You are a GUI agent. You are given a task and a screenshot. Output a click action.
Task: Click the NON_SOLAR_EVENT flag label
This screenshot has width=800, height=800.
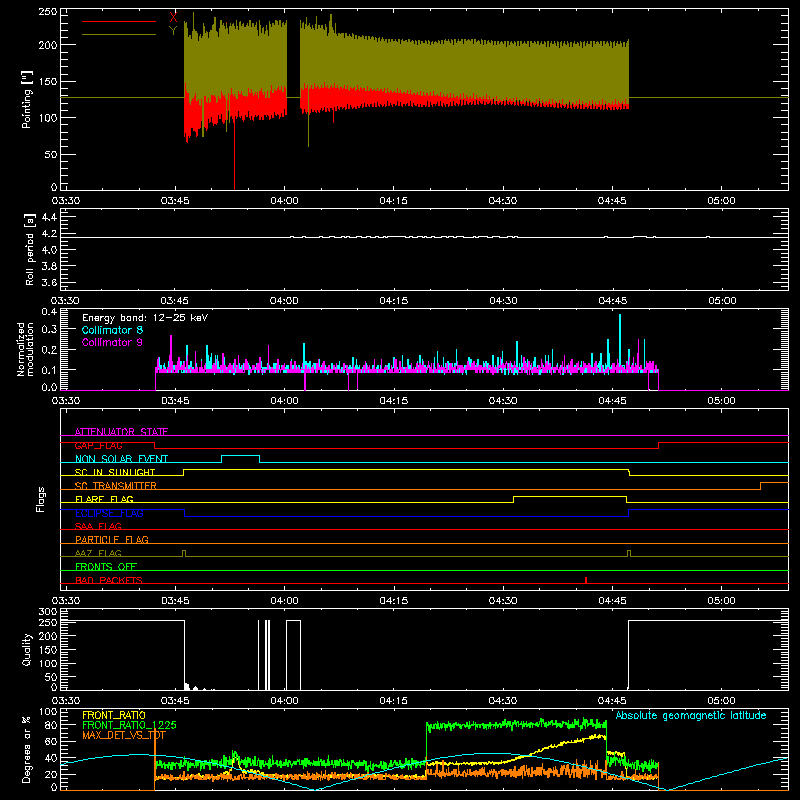121,459
